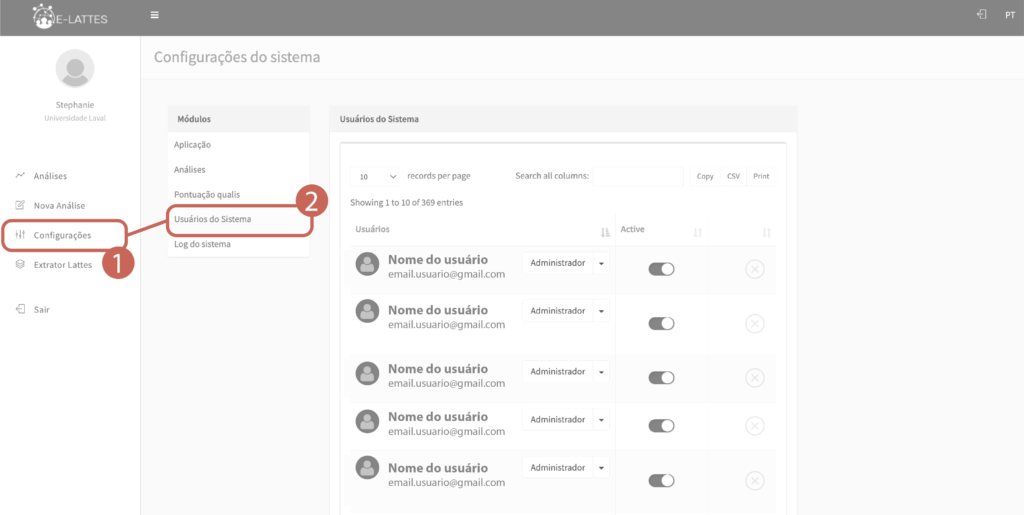Image resolution: width=1024 pixels, height=515 pixels.
Task: Click the remove icon for third user
Action: click(755, 377)
